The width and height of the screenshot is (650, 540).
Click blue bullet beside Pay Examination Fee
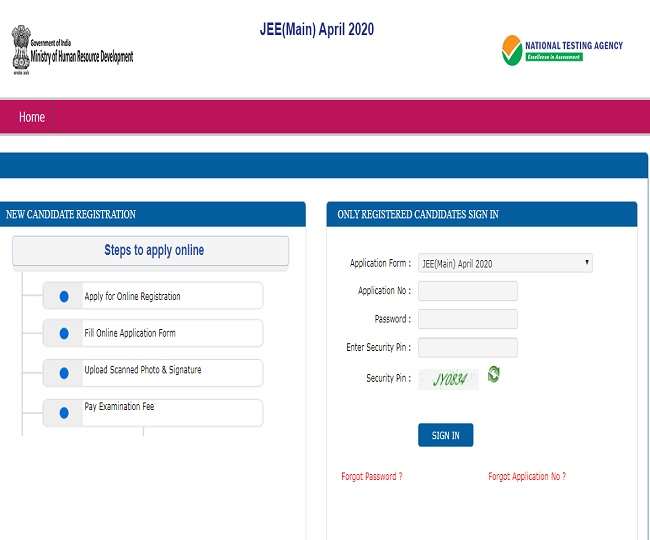point(64,412)
